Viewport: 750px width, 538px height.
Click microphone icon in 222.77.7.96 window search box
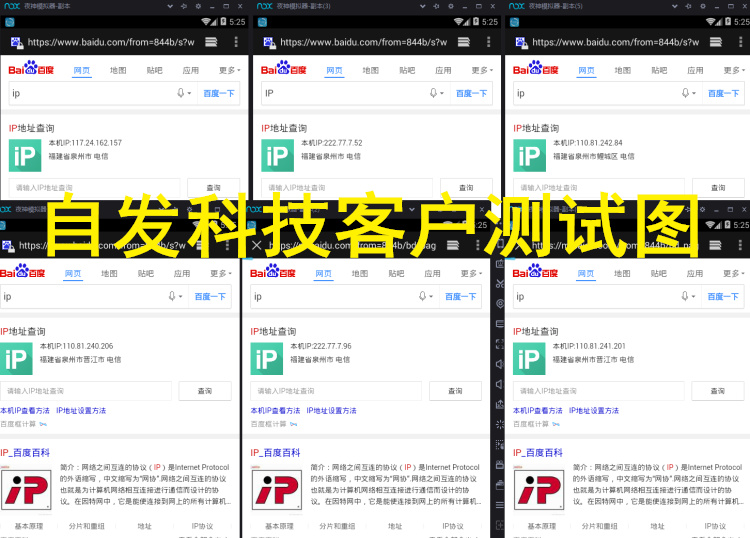(x=422, y=296)
